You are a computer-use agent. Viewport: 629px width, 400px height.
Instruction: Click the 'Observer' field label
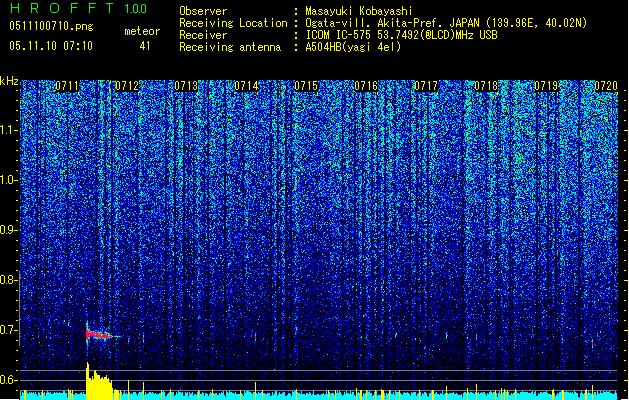(x=203, y=11)
